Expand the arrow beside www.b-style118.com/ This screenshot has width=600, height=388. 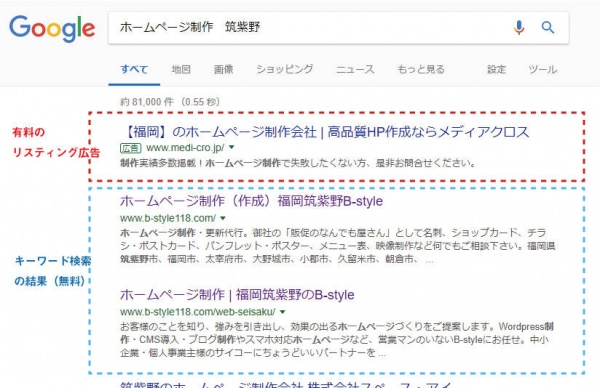click(223, 218)
